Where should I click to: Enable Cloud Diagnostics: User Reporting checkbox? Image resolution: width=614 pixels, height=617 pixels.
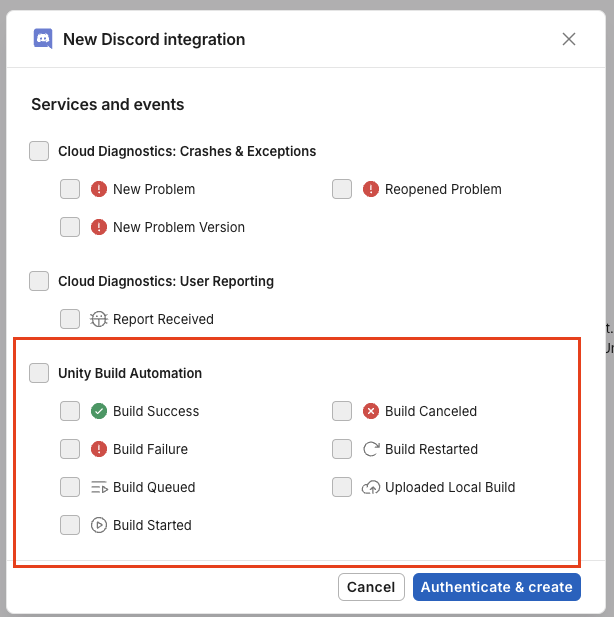pos(39,281)
